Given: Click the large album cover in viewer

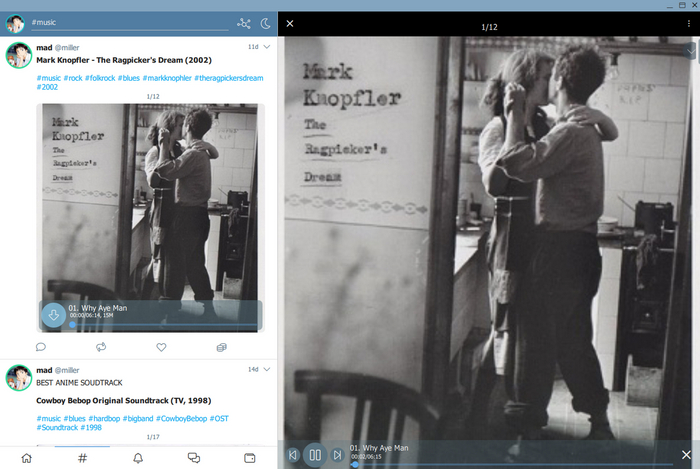Looking at the screenshot, I should tap(488, 238).
